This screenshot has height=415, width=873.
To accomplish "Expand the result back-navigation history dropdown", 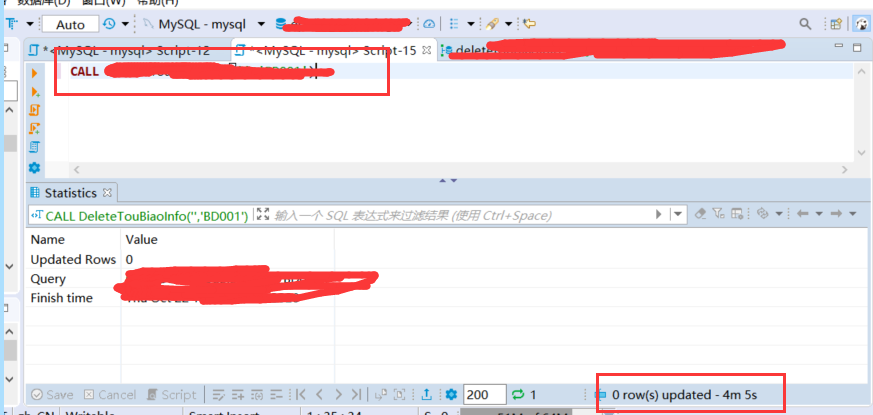I will point(819,214).
